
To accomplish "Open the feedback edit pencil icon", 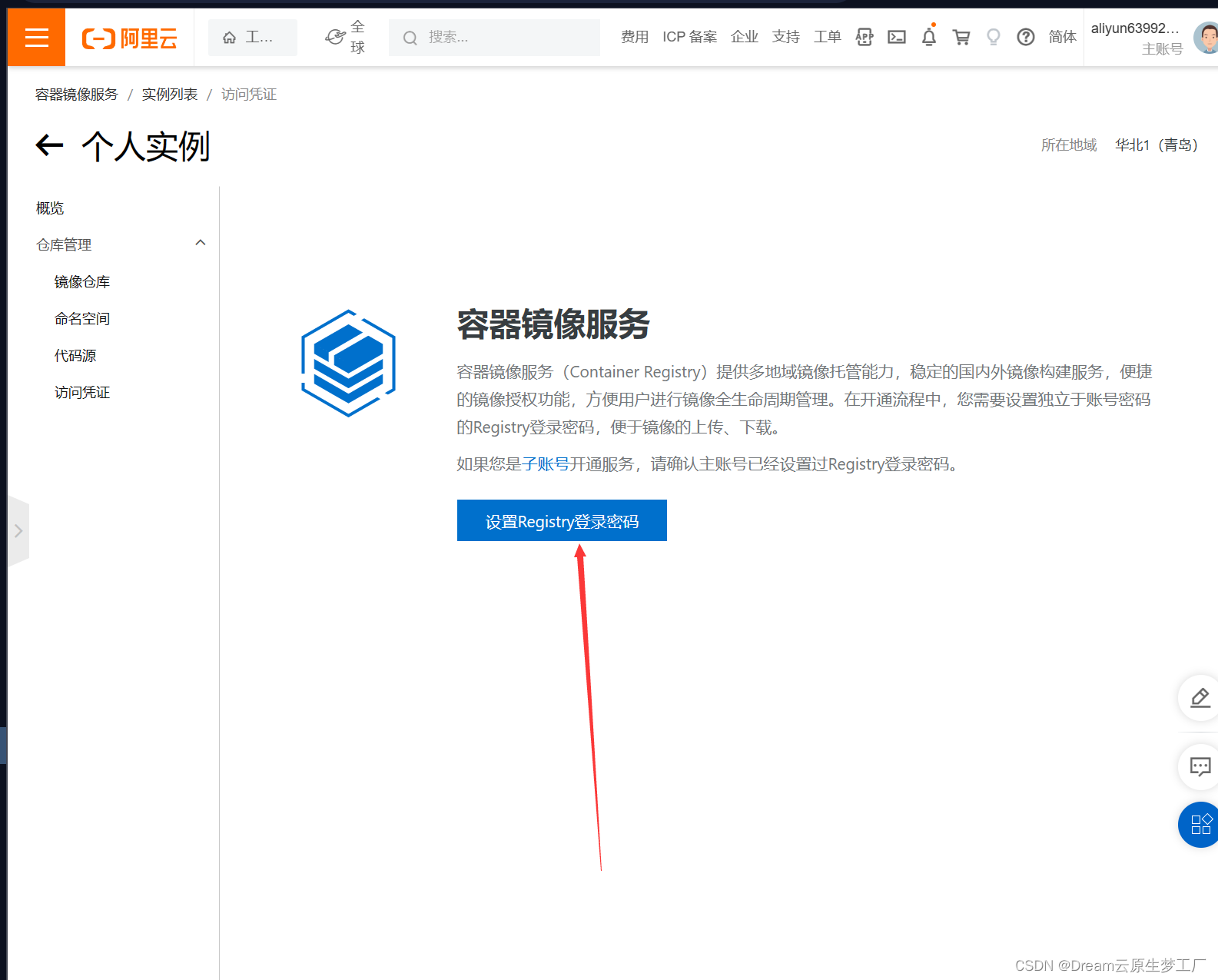I will 1200,698.
